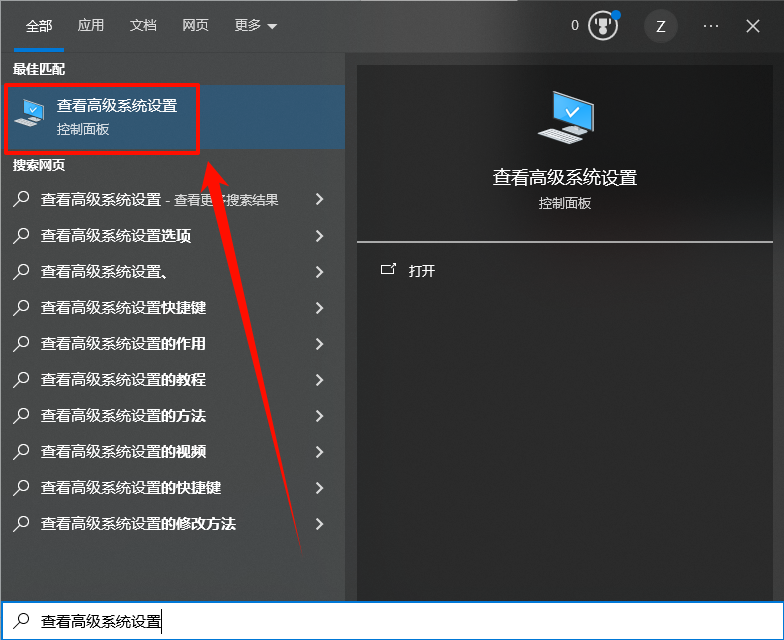The width and height of the screenshot is (784, 640).
Task: Click search icon beside 查看高级系统设置的作用
Action: (21, 343)
